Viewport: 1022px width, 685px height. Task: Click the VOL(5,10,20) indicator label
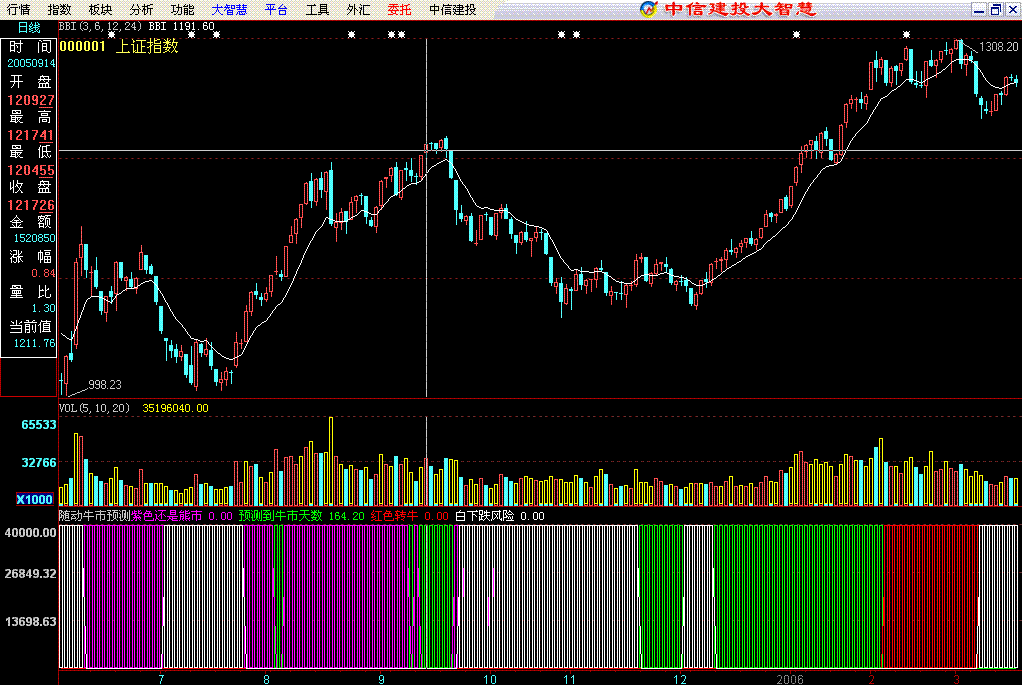[x=95, y=408]
